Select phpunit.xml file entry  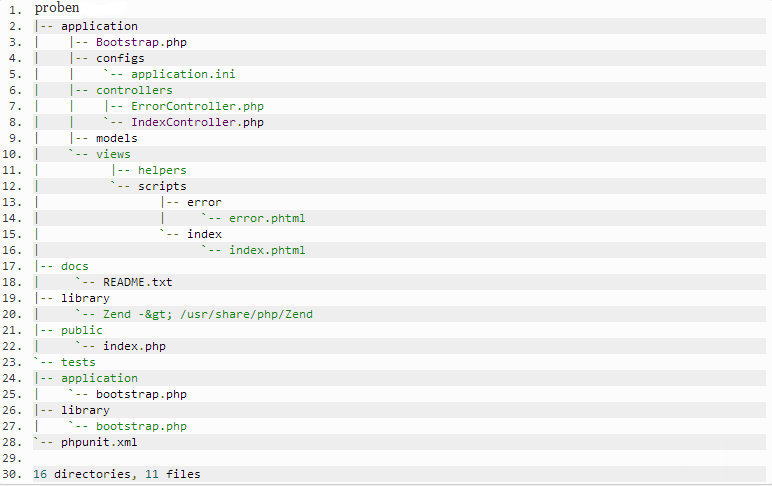[99, 442]
